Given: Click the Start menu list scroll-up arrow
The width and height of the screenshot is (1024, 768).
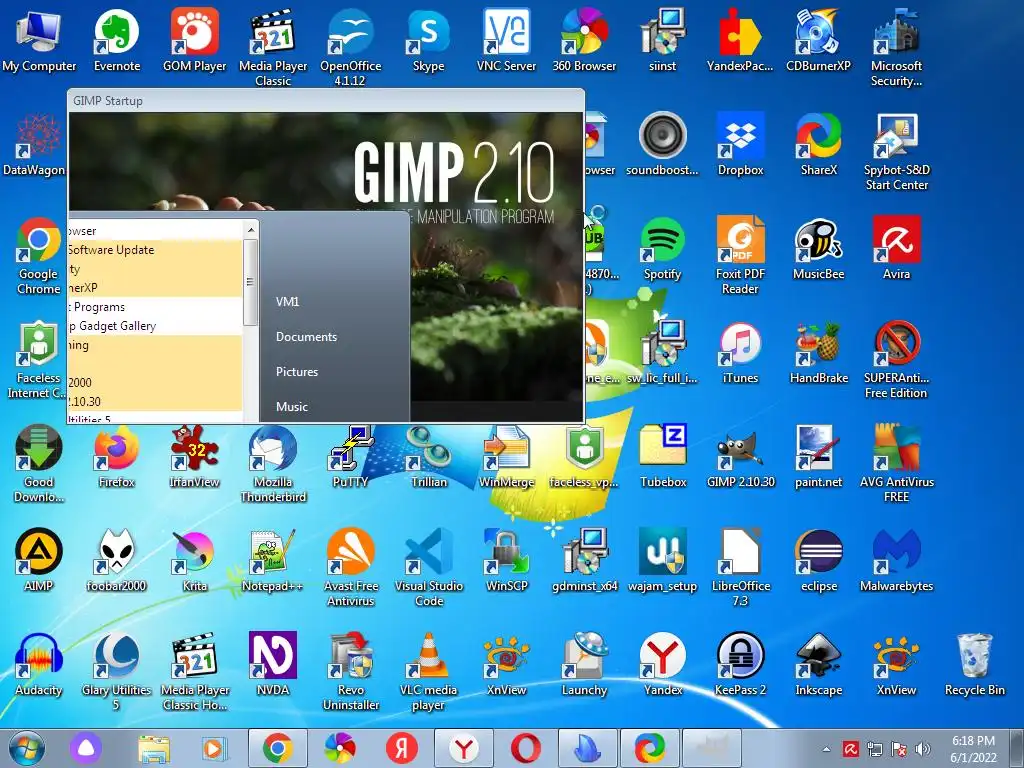Looking at the screenshot, I should (251, 230).
